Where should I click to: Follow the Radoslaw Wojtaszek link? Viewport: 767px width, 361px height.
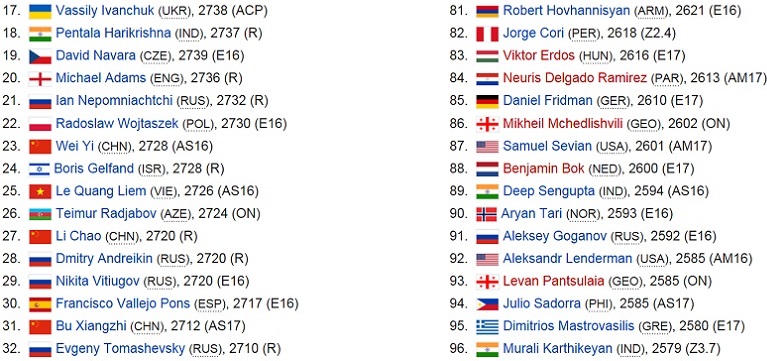click(117, 123)
